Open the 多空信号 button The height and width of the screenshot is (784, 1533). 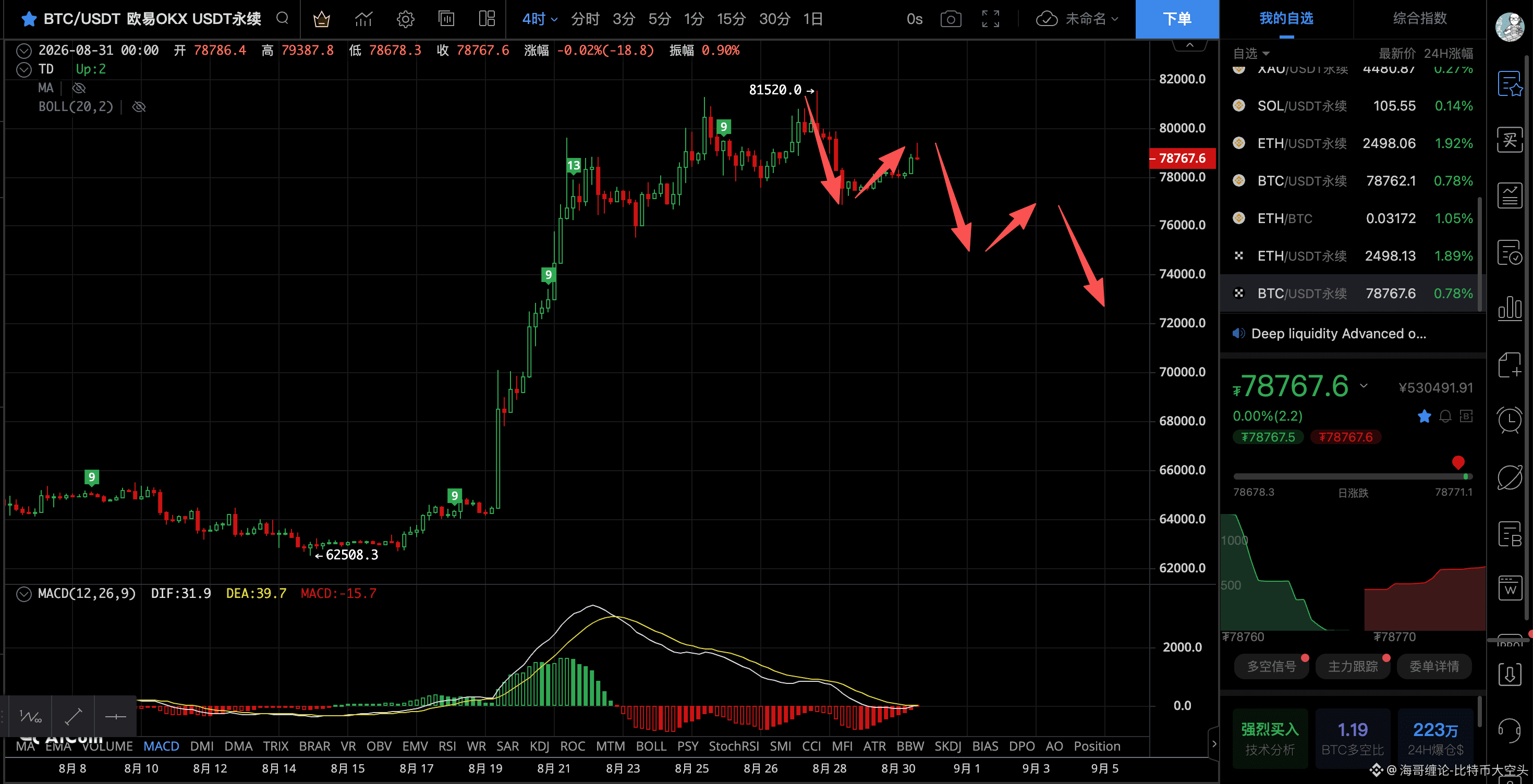tap(1272, 666)
